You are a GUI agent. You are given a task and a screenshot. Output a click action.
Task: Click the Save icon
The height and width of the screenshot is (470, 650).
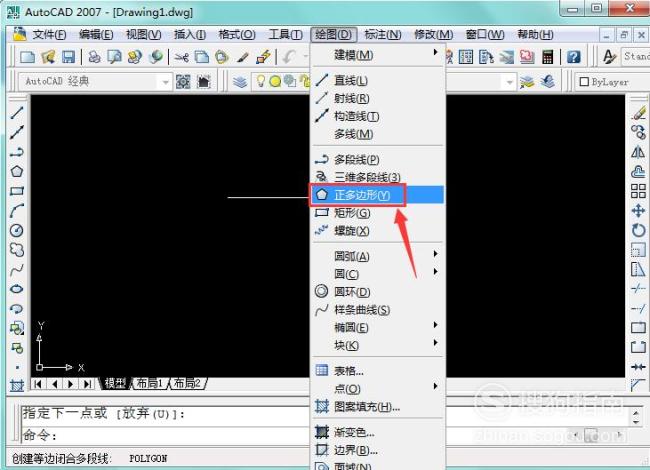68,57
